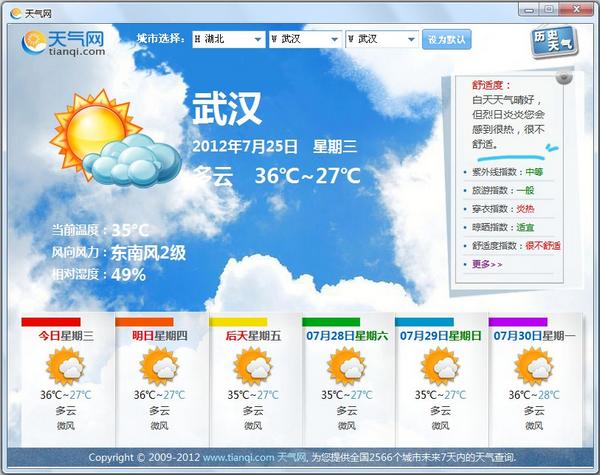Open the 更多>> more link

pyautogui.click(x=487, y=264)
